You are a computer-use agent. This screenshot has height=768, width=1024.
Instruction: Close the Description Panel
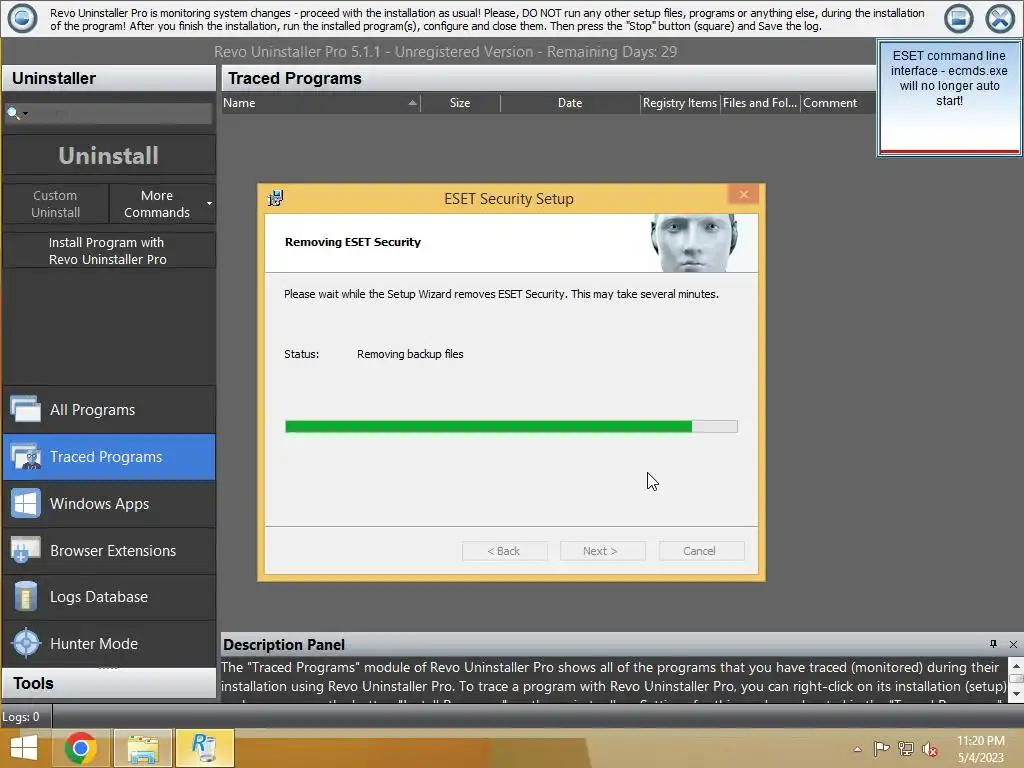[x=1014, y=644]
